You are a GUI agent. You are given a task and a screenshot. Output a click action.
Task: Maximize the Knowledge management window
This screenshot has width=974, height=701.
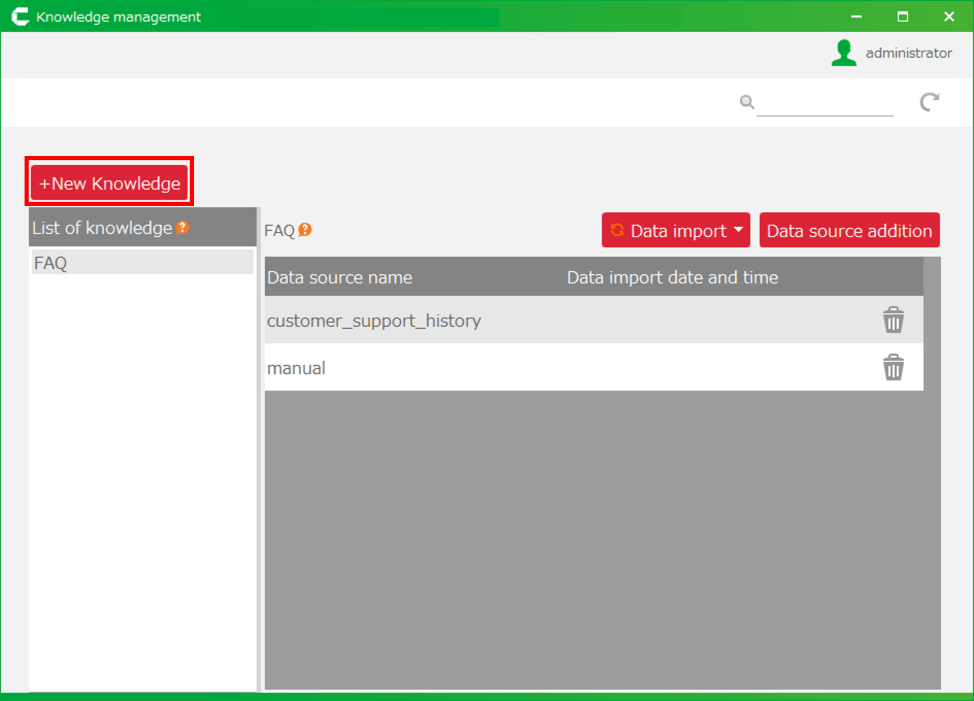click(x=902, y=16)
